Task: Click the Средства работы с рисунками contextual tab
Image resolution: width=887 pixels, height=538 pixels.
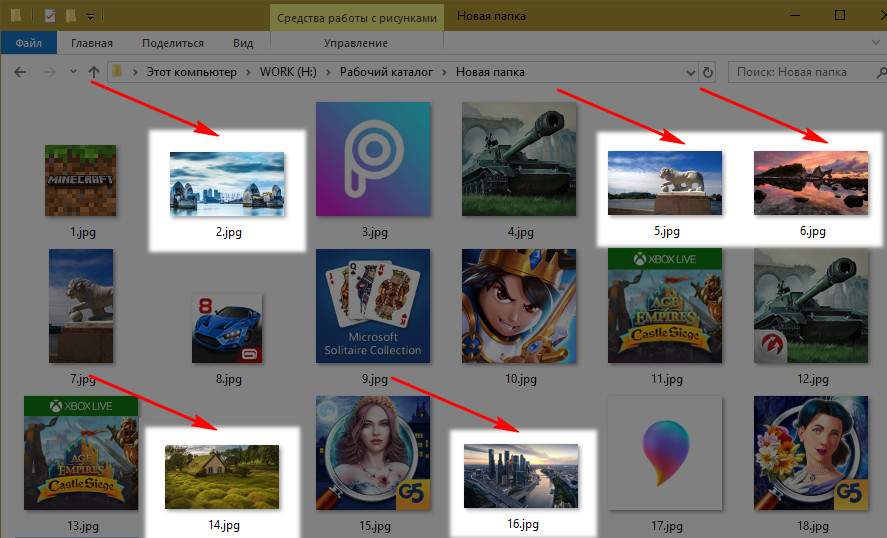Action: tap(357, 18)
